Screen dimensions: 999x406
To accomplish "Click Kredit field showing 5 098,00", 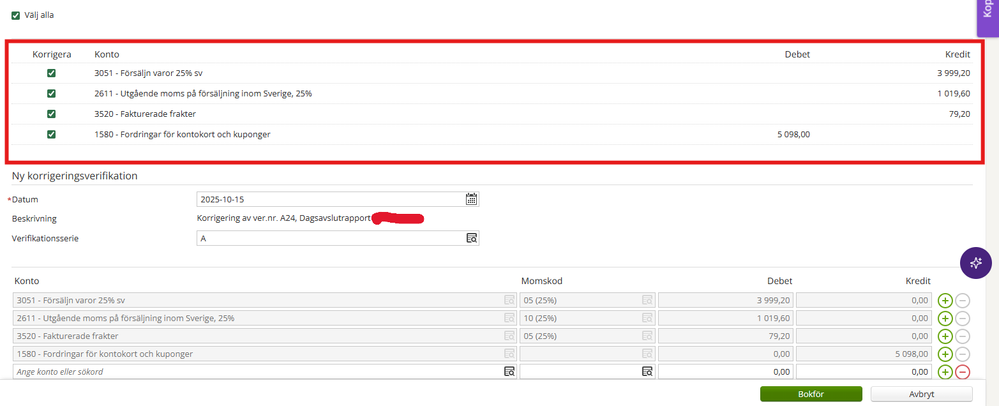I will (865, 354).
